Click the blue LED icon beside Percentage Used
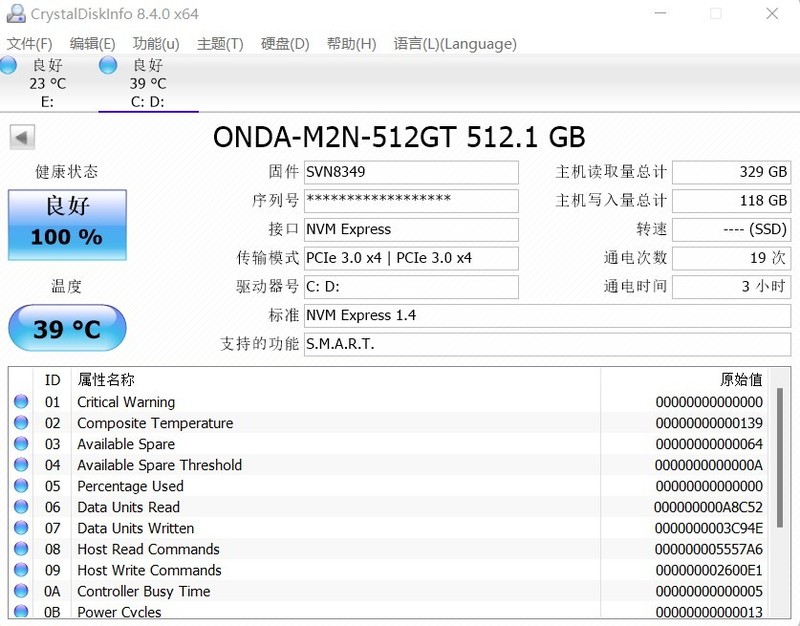The image size is (800, 626). point(21,486)
